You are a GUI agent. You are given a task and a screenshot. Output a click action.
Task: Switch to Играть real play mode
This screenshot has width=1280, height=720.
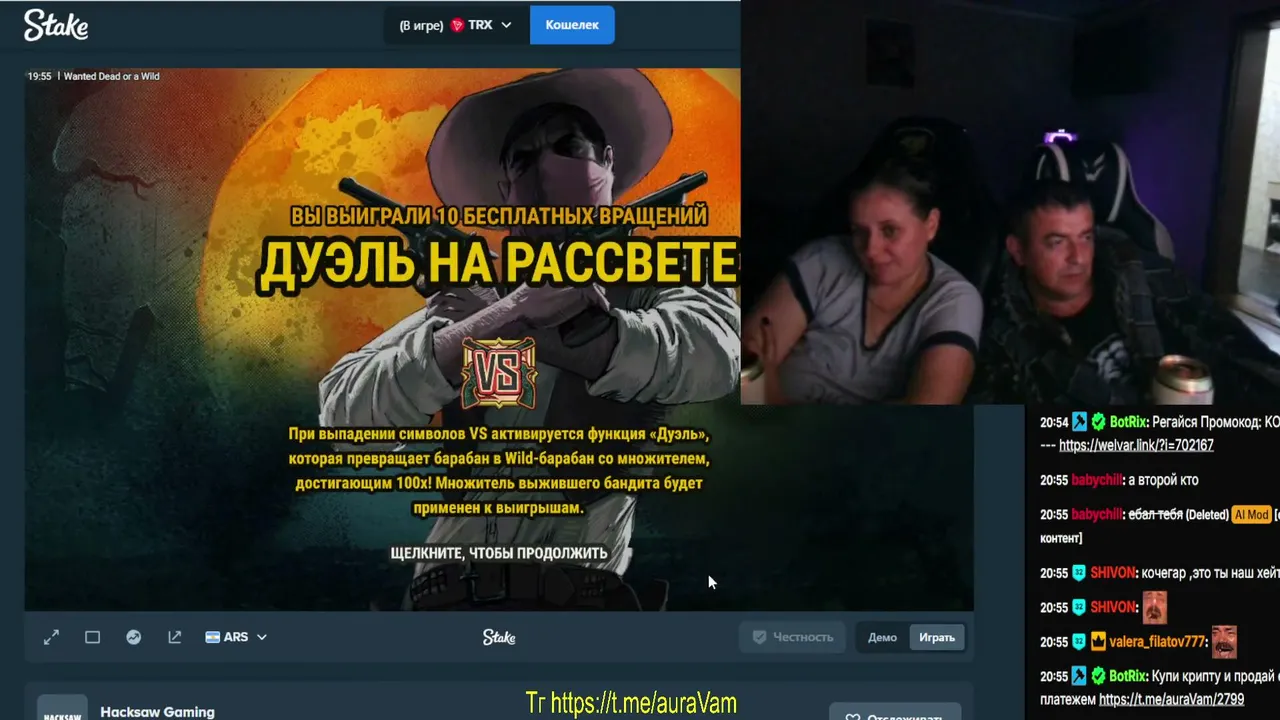(x=937, y=637)
